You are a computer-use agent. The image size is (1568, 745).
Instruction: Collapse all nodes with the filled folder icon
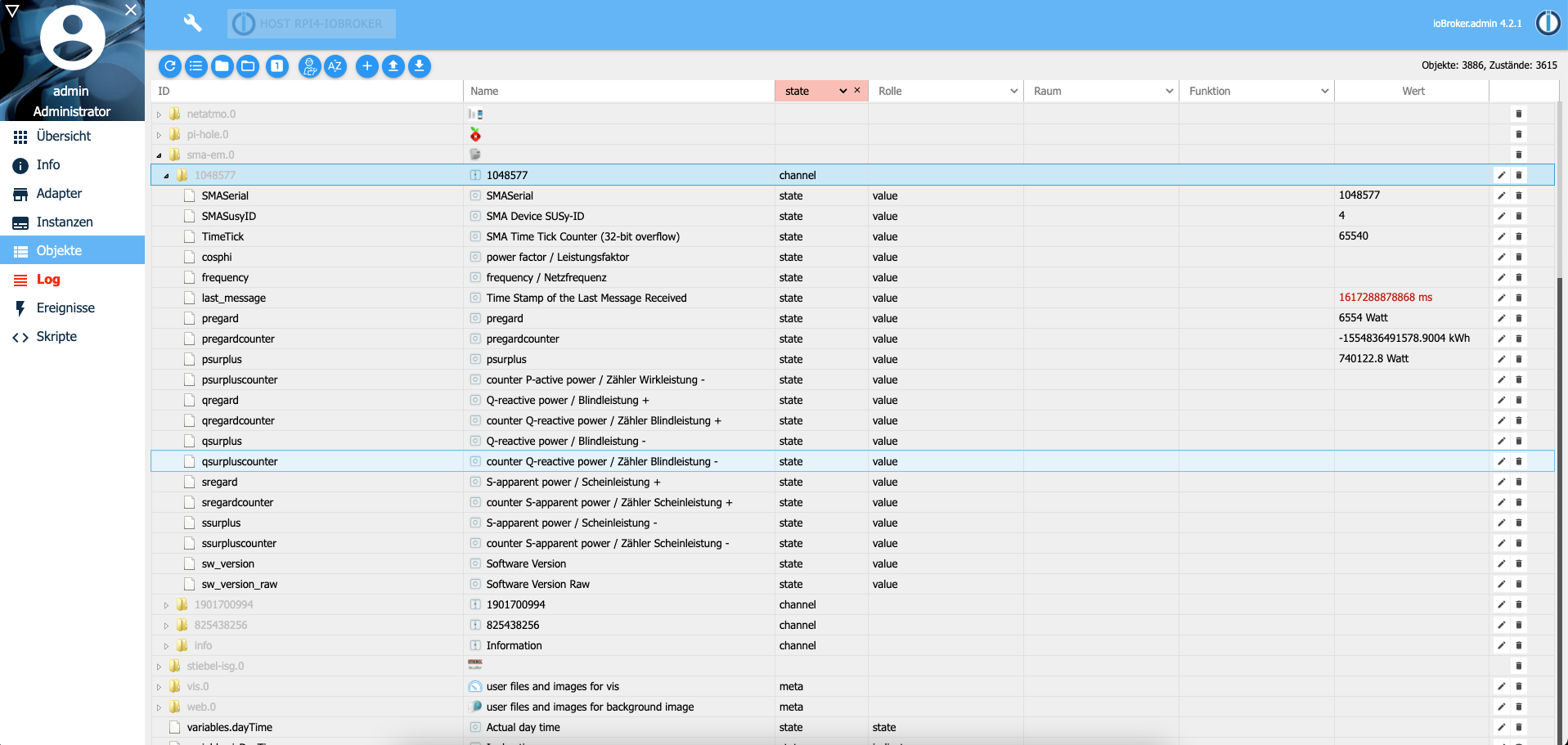click(x=222, y=66)
